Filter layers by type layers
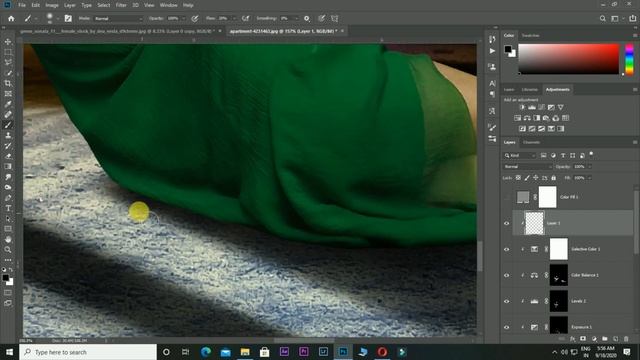 click(x=563, y=156)
